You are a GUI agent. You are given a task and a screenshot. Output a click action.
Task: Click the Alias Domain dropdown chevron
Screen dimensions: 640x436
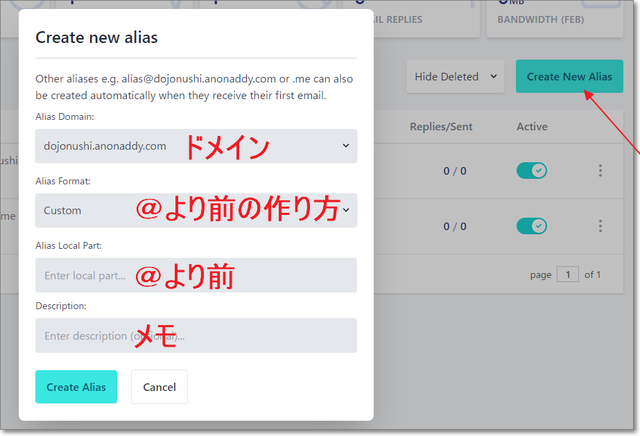[x=345, y=146]
